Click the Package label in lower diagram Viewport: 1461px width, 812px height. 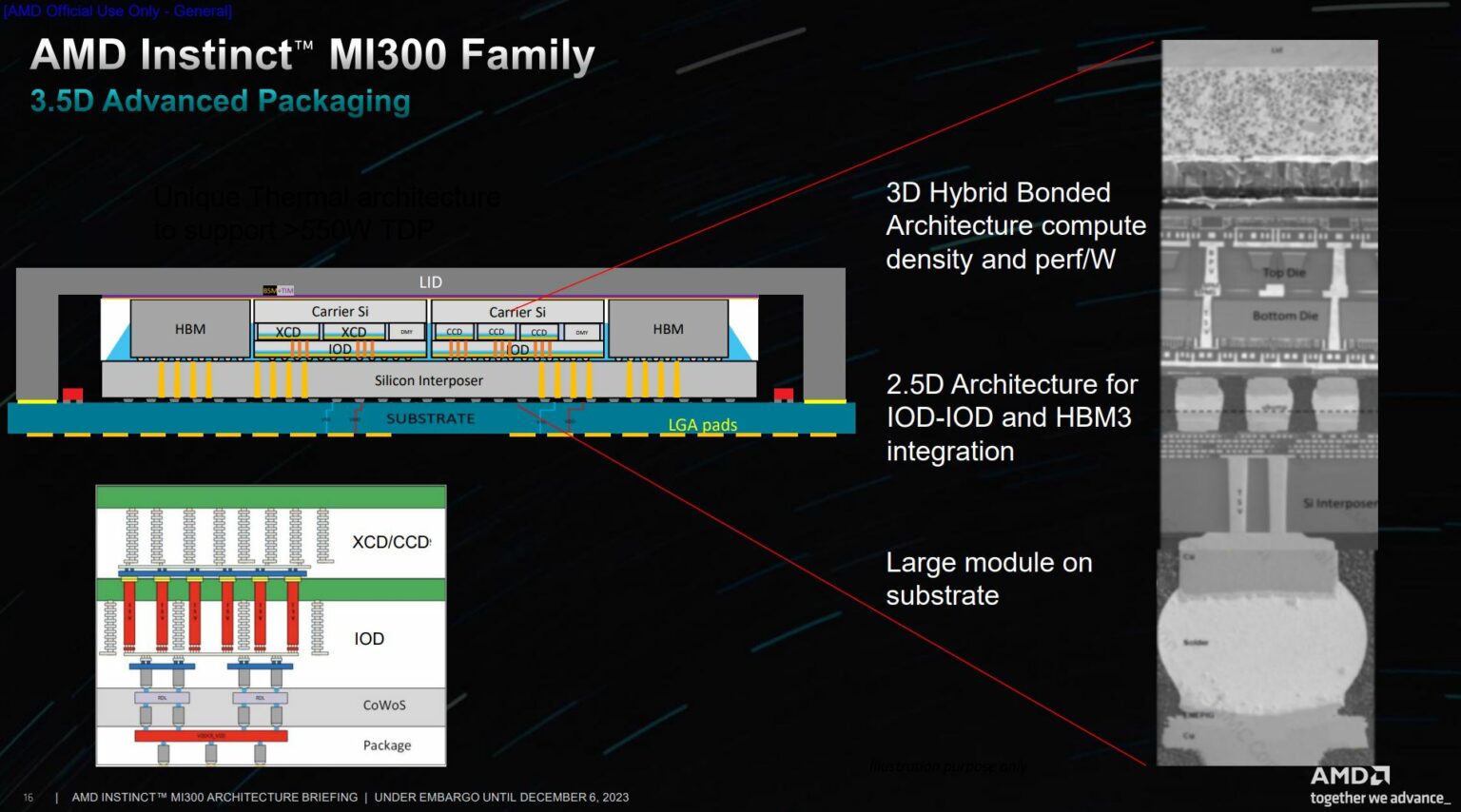point(387,745)
